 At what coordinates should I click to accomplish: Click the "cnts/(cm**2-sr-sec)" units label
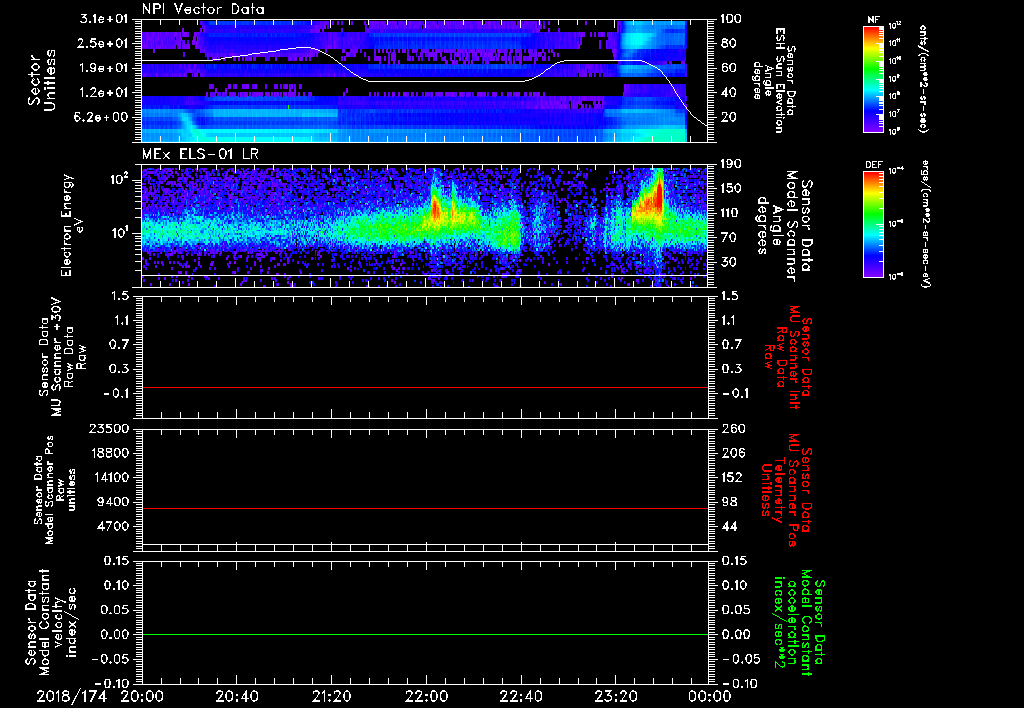point(923,79)
